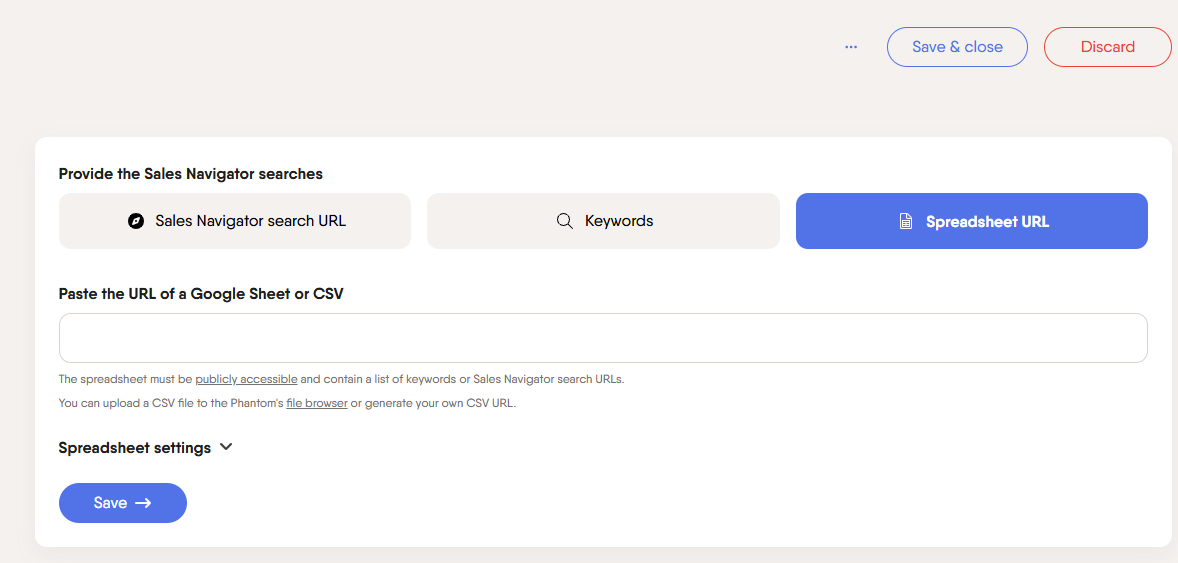The height and width of the screenshot is (563, 1178).
Task: Click the chevron next to Spreadsheet settings
Action: coord(226,447)
